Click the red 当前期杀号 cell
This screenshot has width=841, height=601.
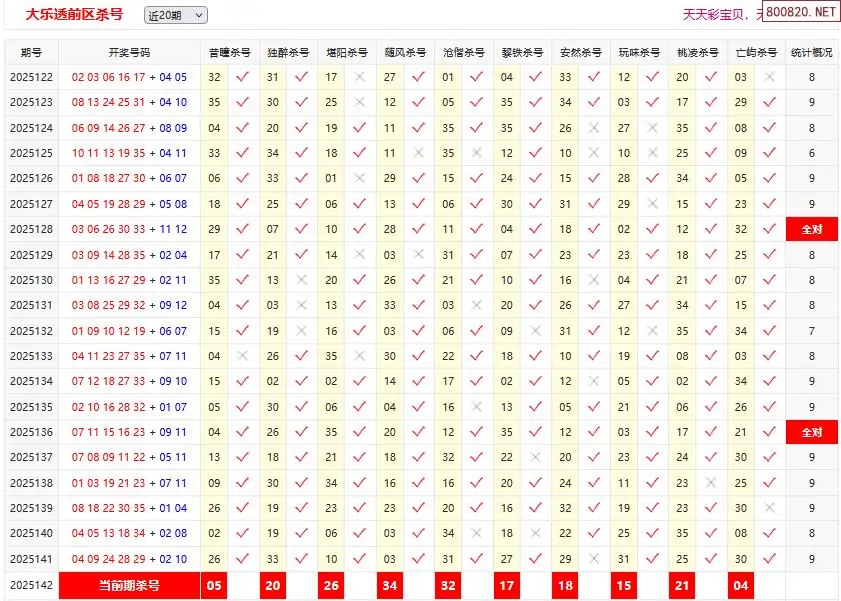point(129,585)
